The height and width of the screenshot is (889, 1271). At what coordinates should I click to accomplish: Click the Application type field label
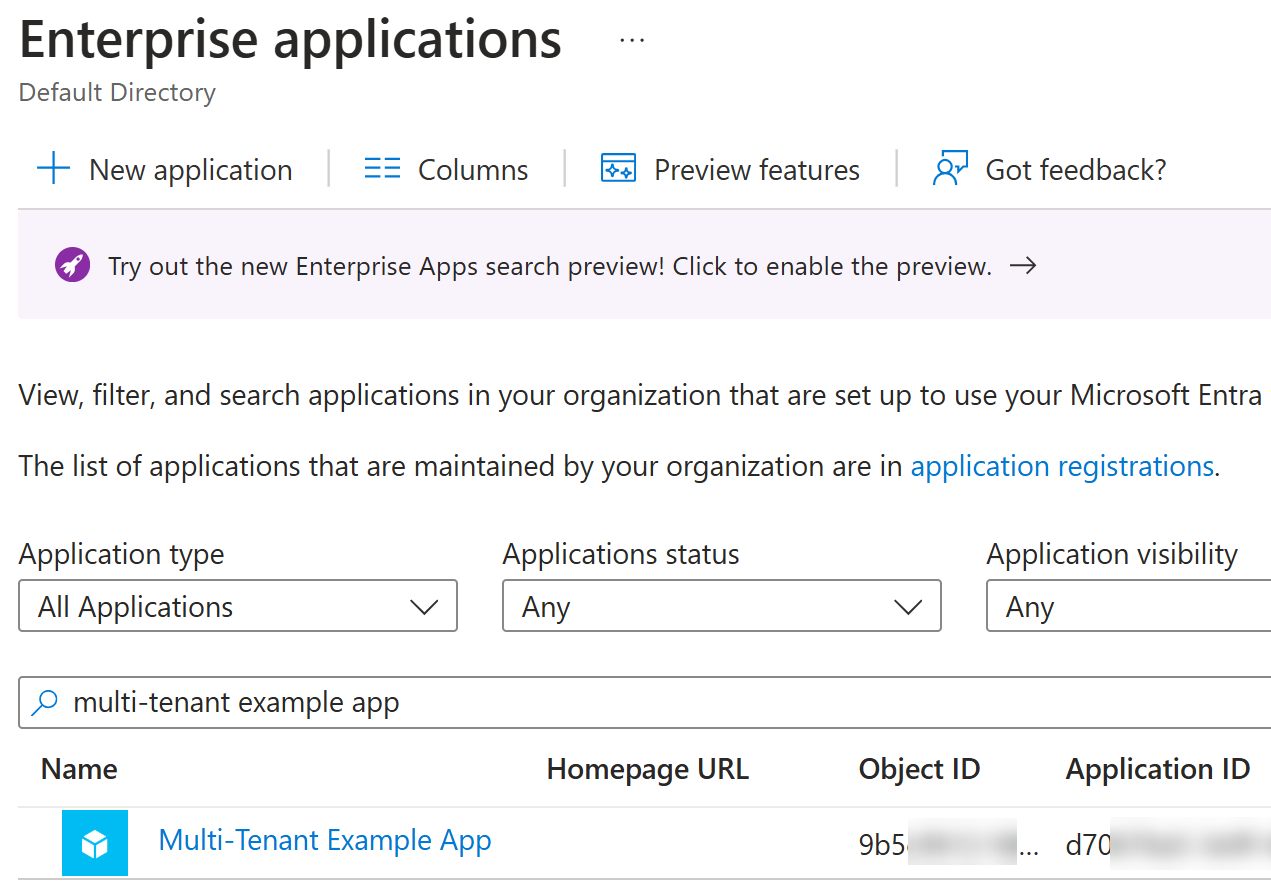(122, 554)
